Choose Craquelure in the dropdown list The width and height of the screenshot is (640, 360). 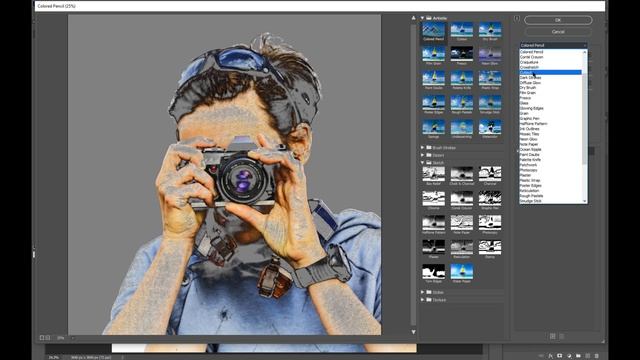tap(529, 62)
